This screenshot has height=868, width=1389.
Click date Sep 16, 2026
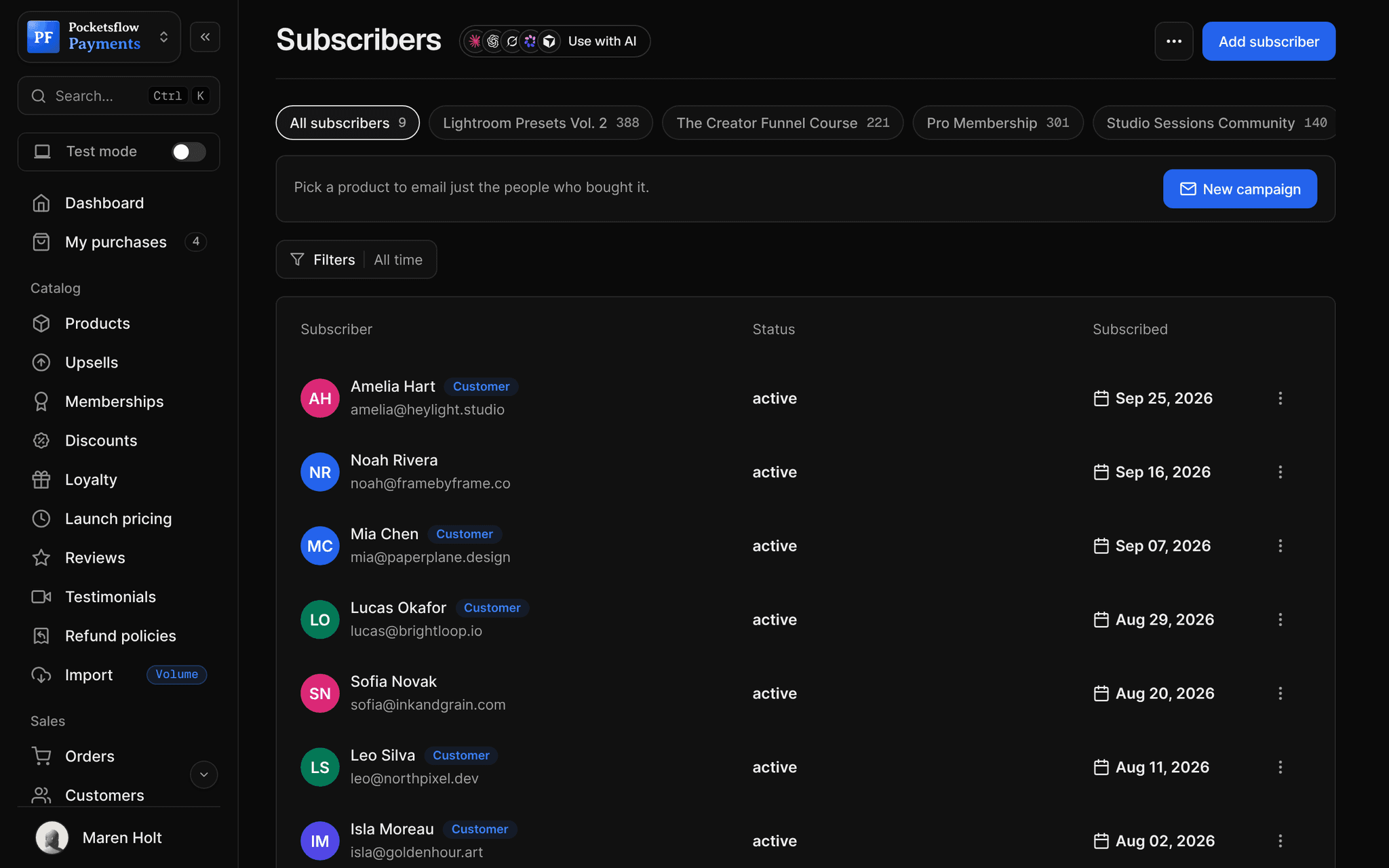pyautogui.click(x=1163, y=472)
